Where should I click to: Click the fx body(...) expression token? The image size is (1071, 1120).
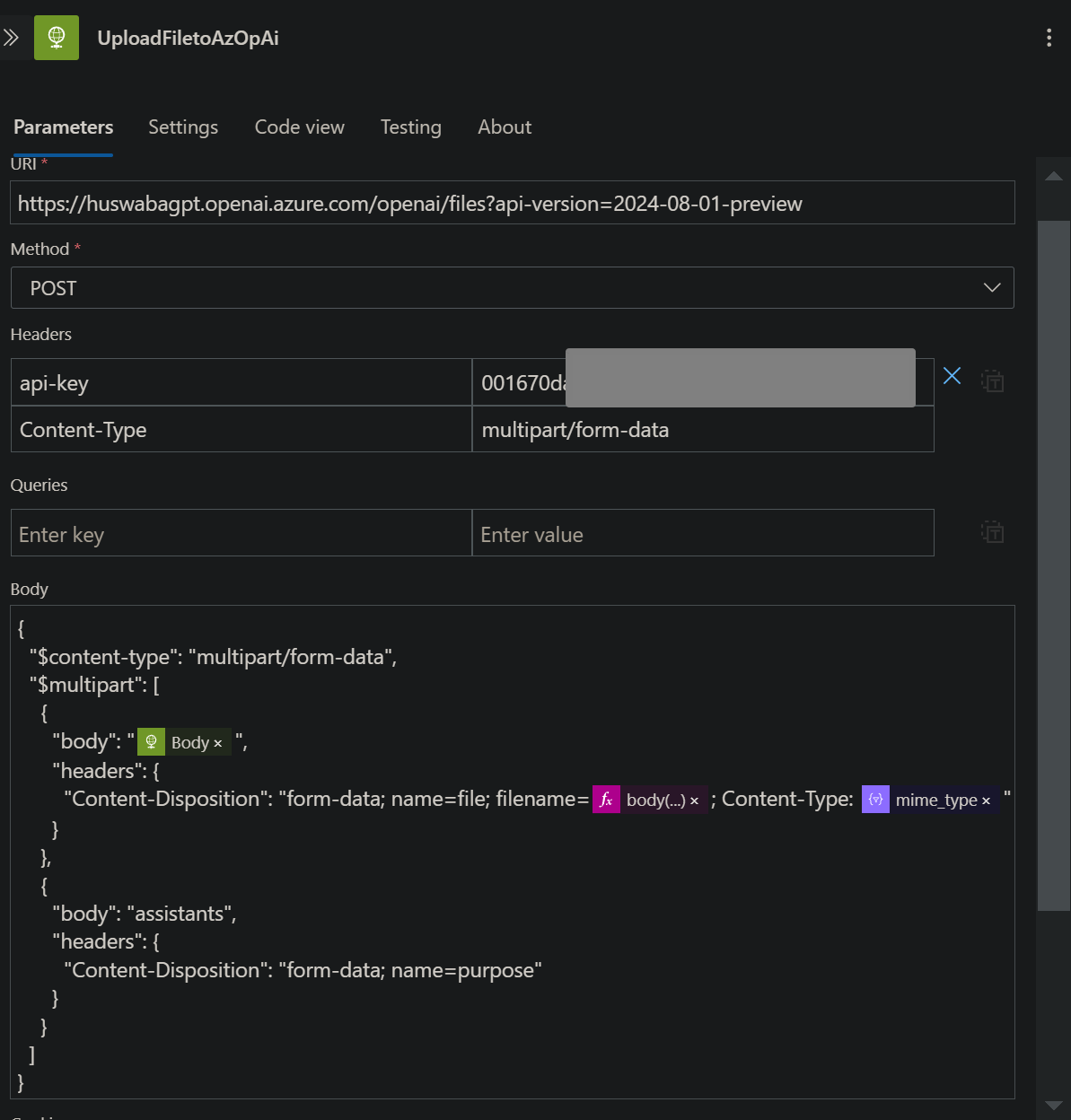pyautogui.click(x=648, y=799)
